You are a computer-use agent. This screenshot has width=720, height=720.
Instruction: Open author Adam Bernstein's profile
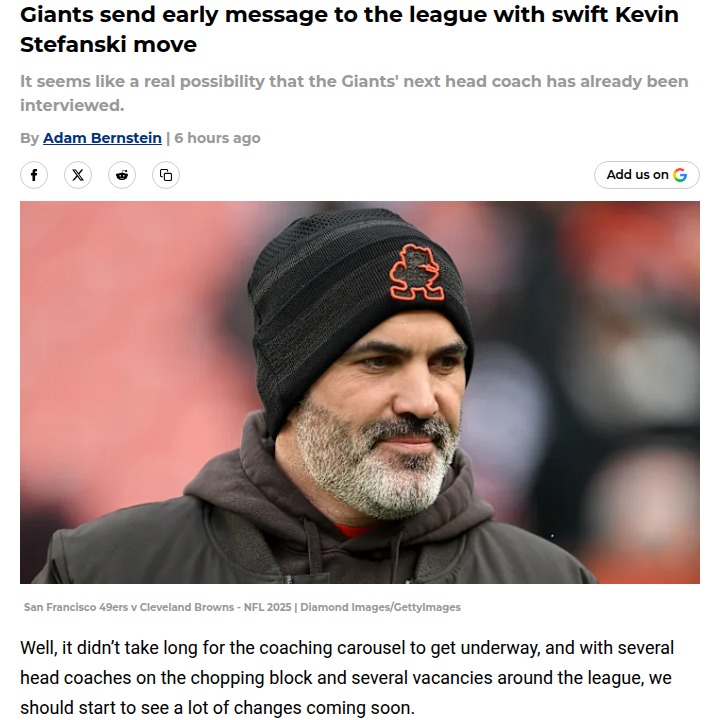(102, 138)
